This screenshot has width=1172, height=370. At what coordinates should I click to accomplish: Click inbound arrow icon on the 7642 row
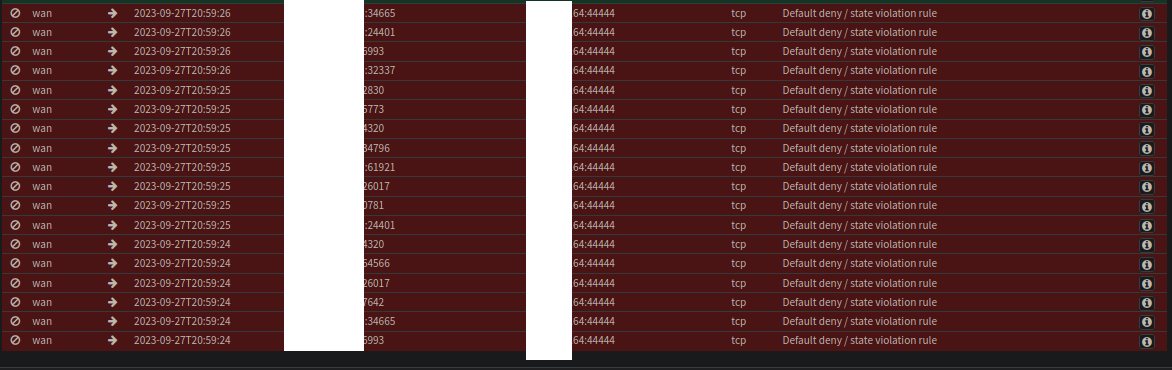112,302
